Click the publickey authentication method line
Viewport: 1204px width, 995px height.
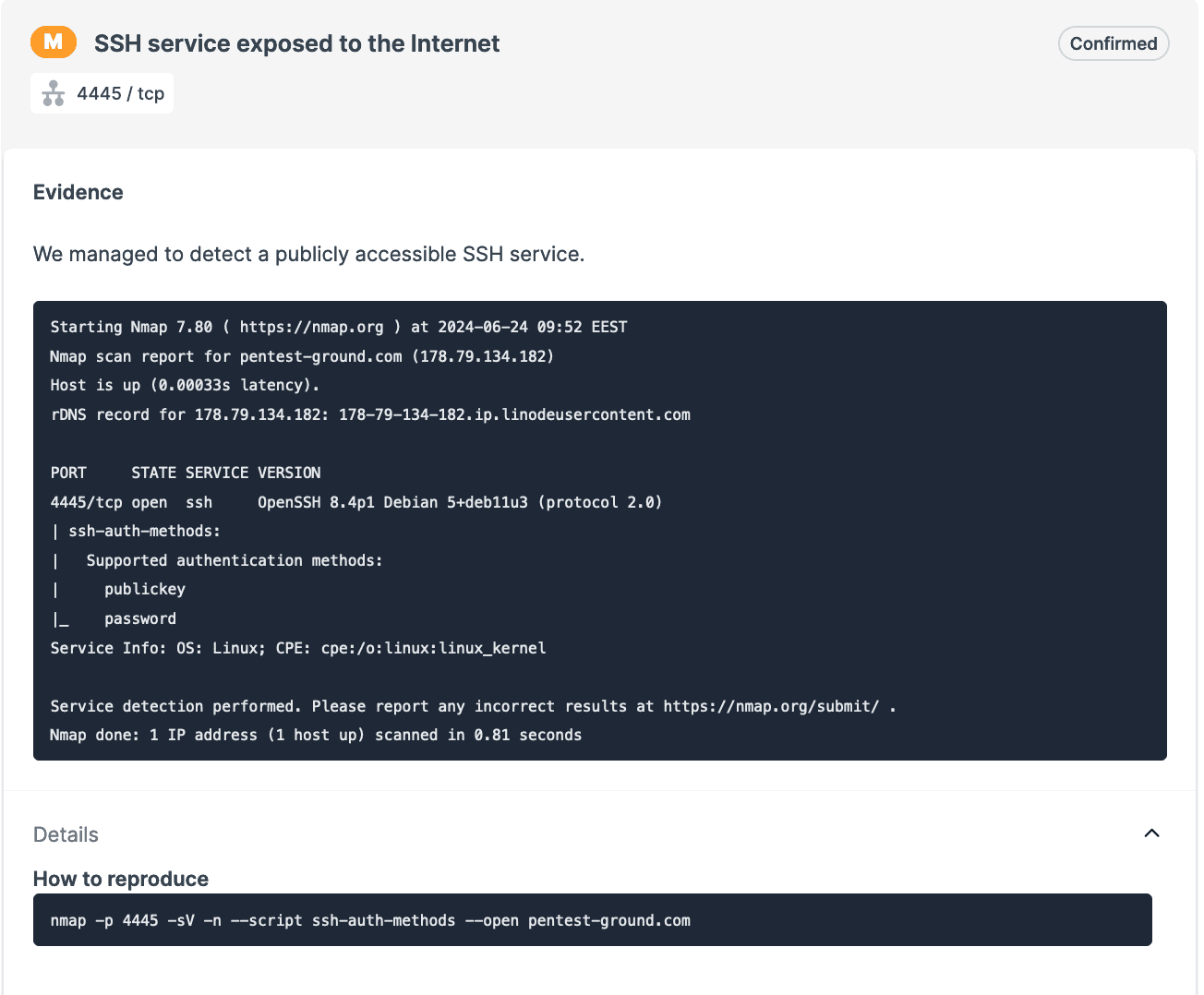[145, 589]
